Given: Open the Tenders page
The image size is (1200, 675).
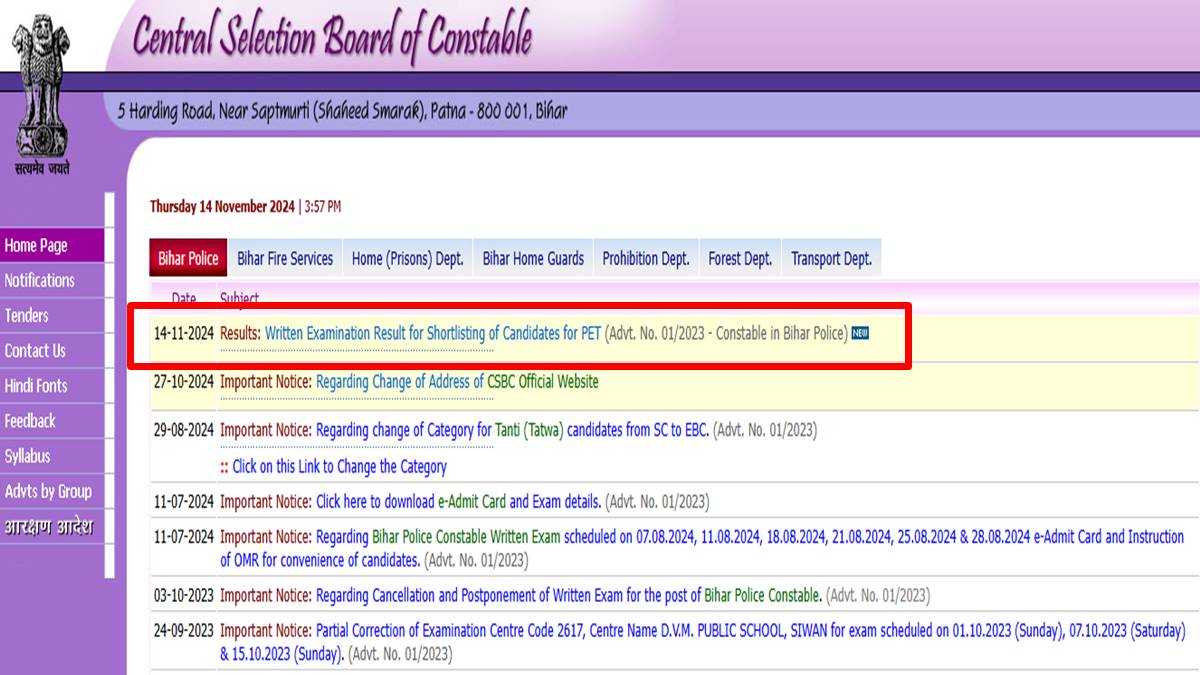Looking at the screenshot, I should [x=29, y=315].
